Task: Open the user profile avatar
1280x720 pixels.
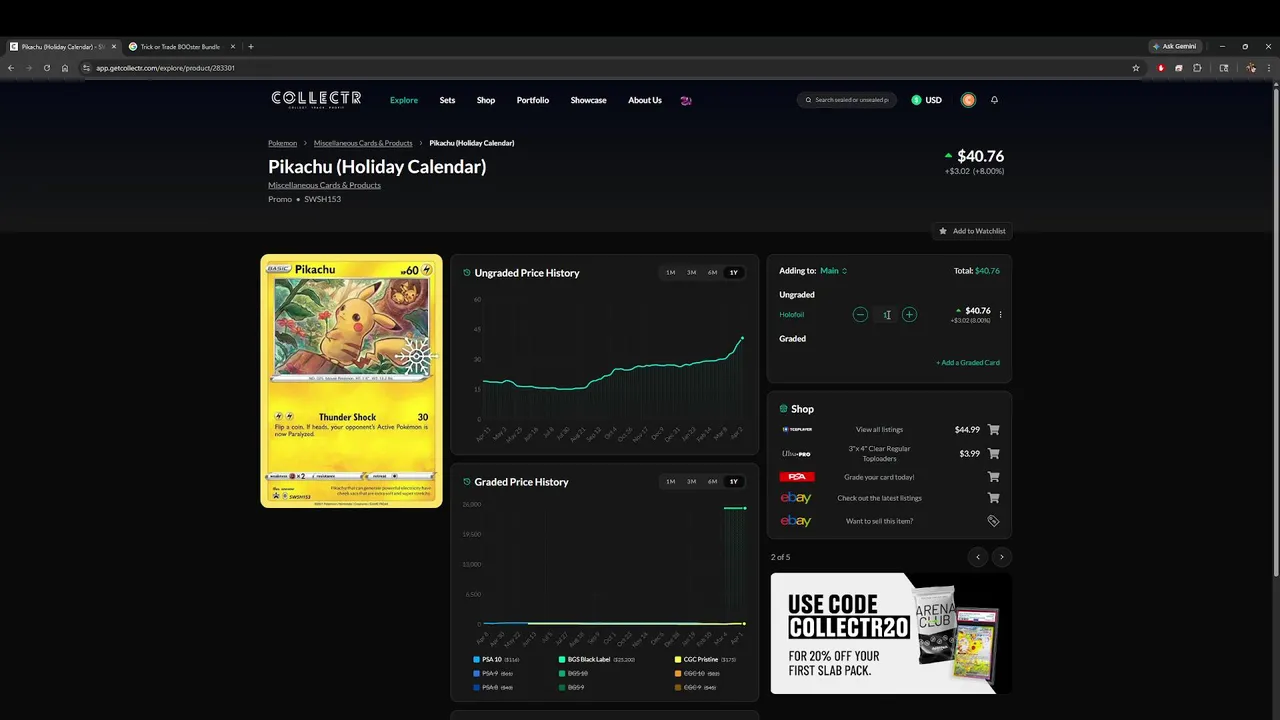Action: click(x=968, y=100)
